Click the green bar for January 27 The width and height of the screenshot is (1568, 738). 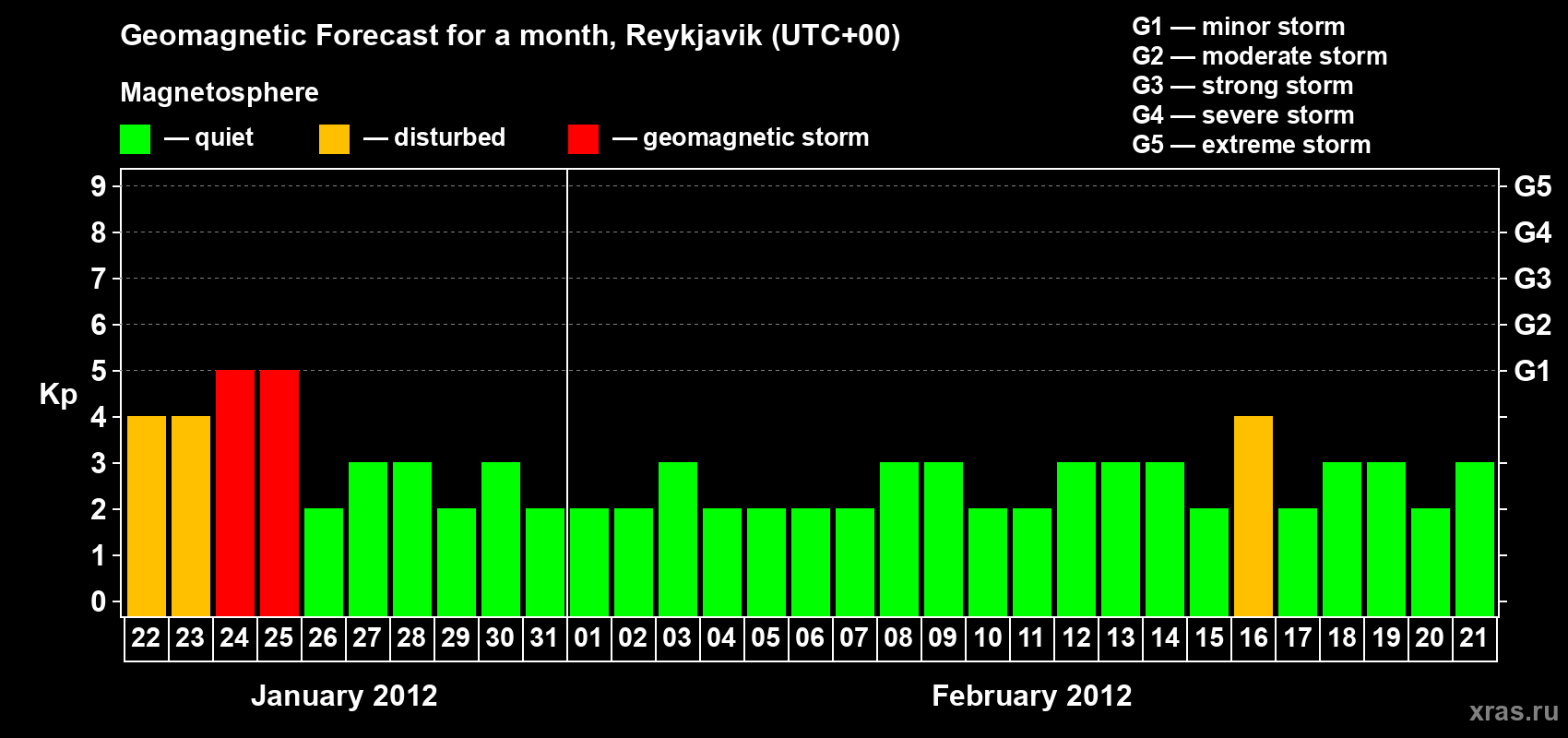(x=368, y=539)
